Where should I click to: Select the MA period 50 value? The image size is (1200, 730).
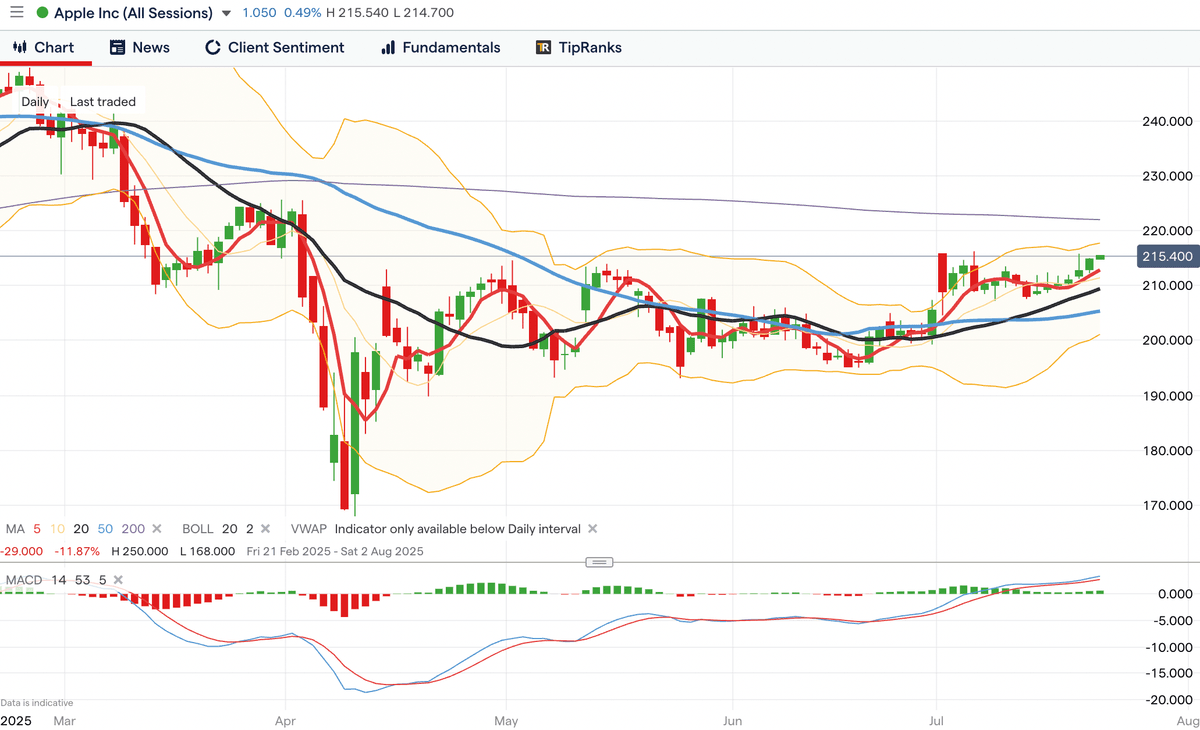tap(103, 528)
